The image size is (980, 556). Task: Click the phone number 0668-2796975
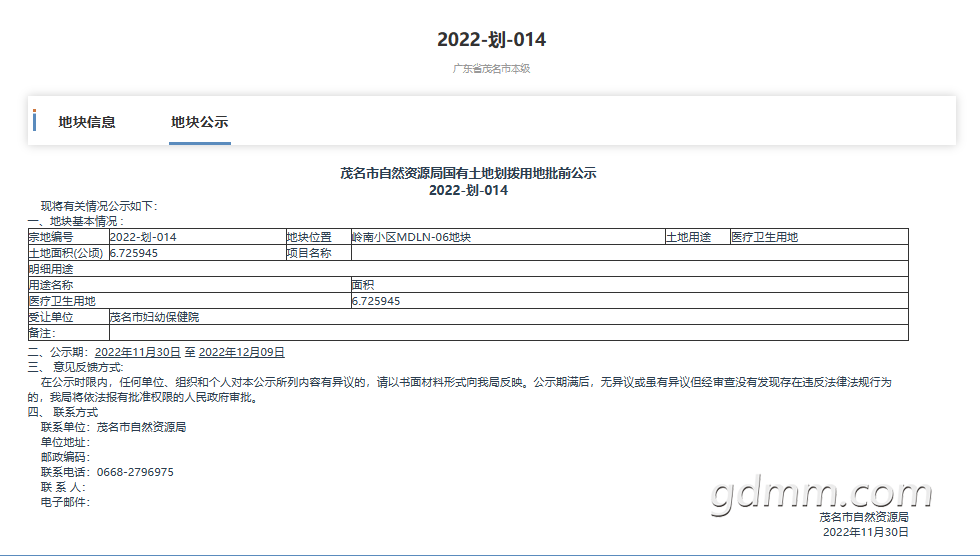point(135,472)
